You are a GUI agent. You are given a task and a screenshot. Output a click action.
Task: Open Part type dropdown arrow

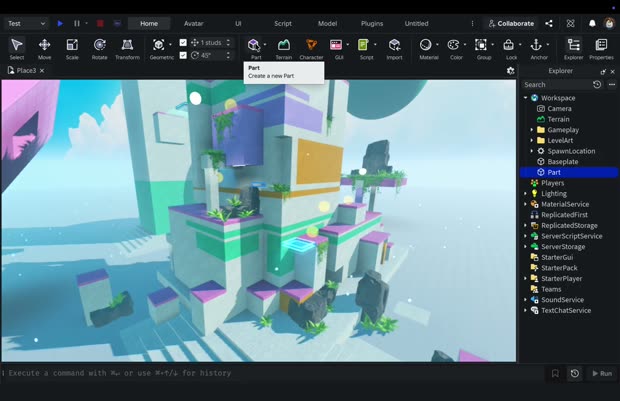(265, 45)
